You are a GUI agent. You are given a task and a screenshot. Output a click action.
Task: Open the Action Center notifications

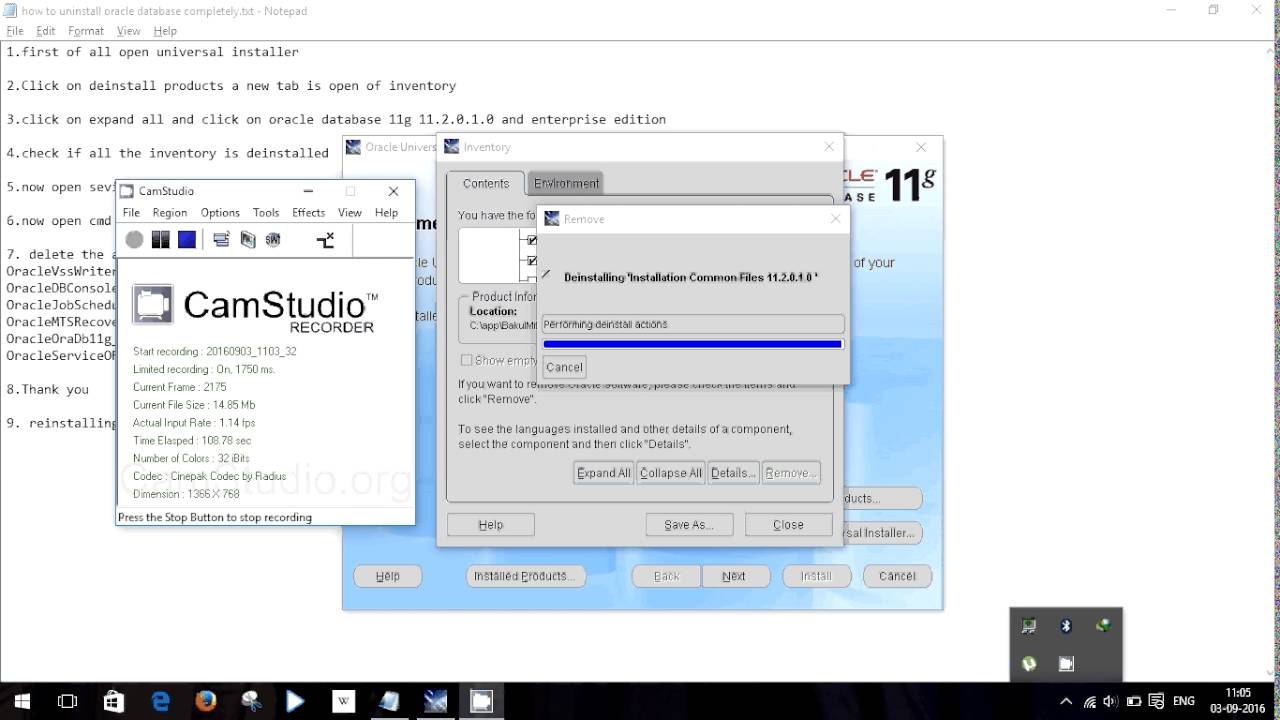[1157, 702]
